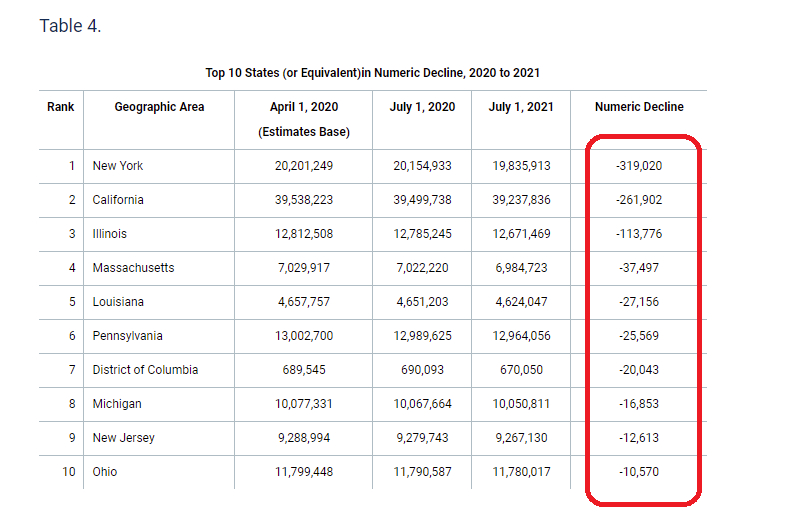The width and height of the screenshot is (797, 517).
Task: Click the 'July 1, 2021' column header
Action: (521, 107)
